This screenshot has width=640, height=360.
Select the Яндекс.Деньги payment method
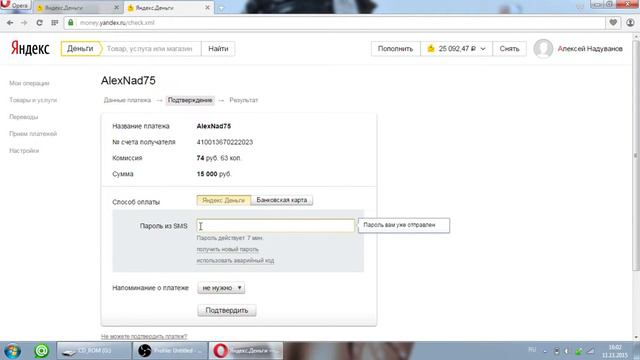coord(223,200)
